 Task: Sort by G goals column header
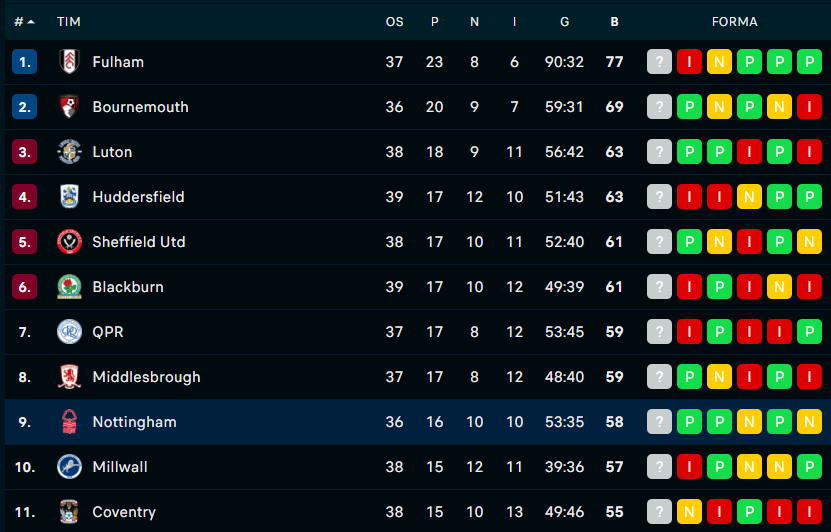click(x=564, y=22)
